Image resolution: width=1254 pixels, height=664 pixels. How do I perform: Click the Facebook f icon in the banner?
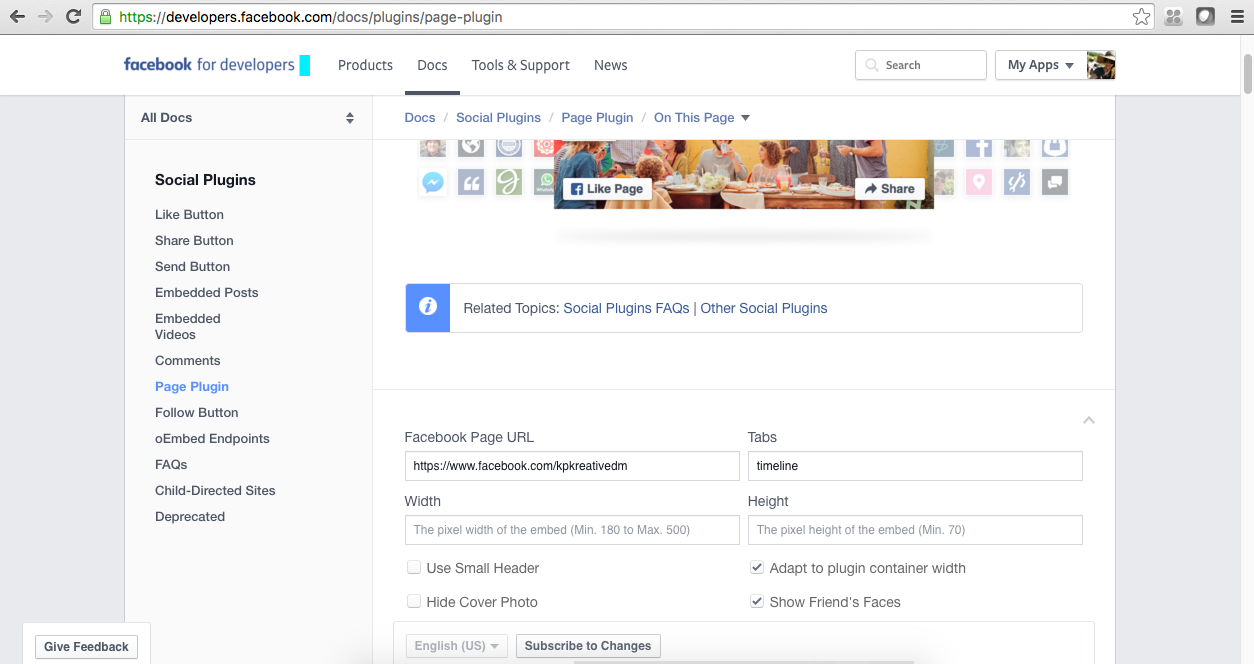(979, 148)
